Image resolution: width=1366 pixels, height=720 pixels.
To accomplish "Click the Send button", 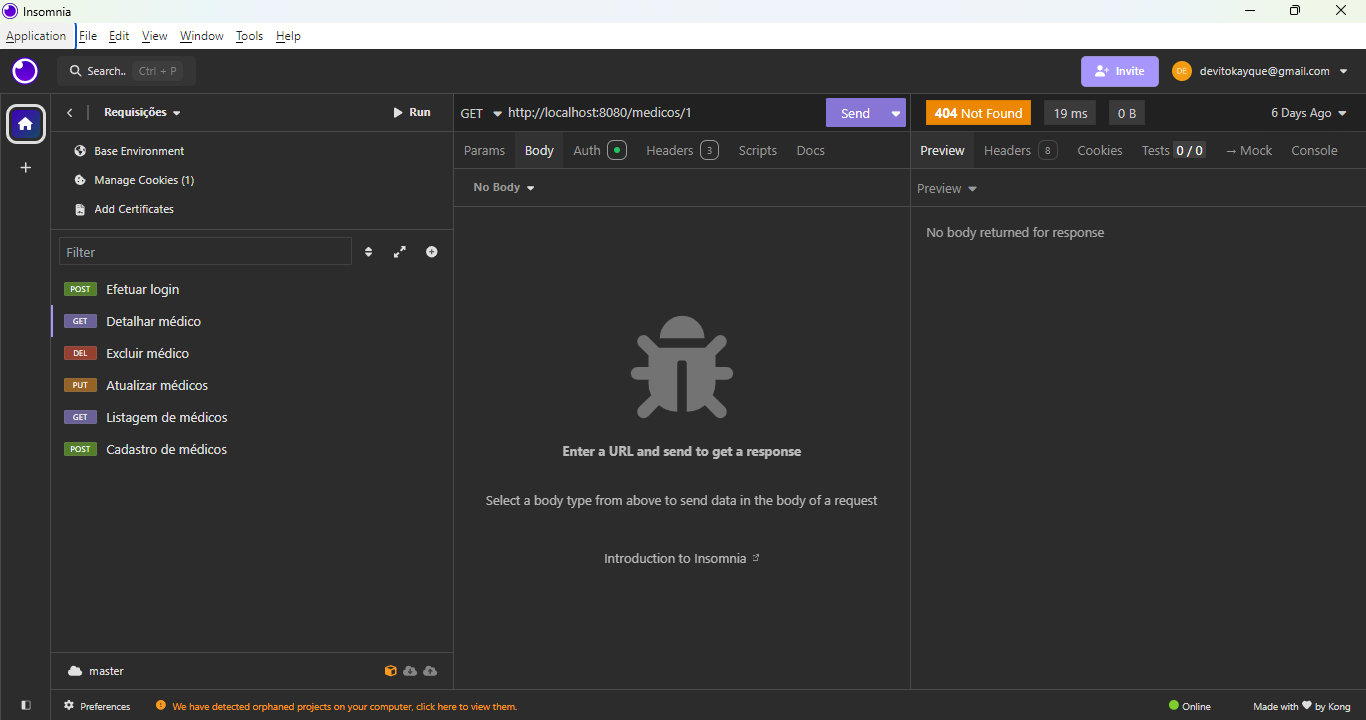I will point(855,113).
